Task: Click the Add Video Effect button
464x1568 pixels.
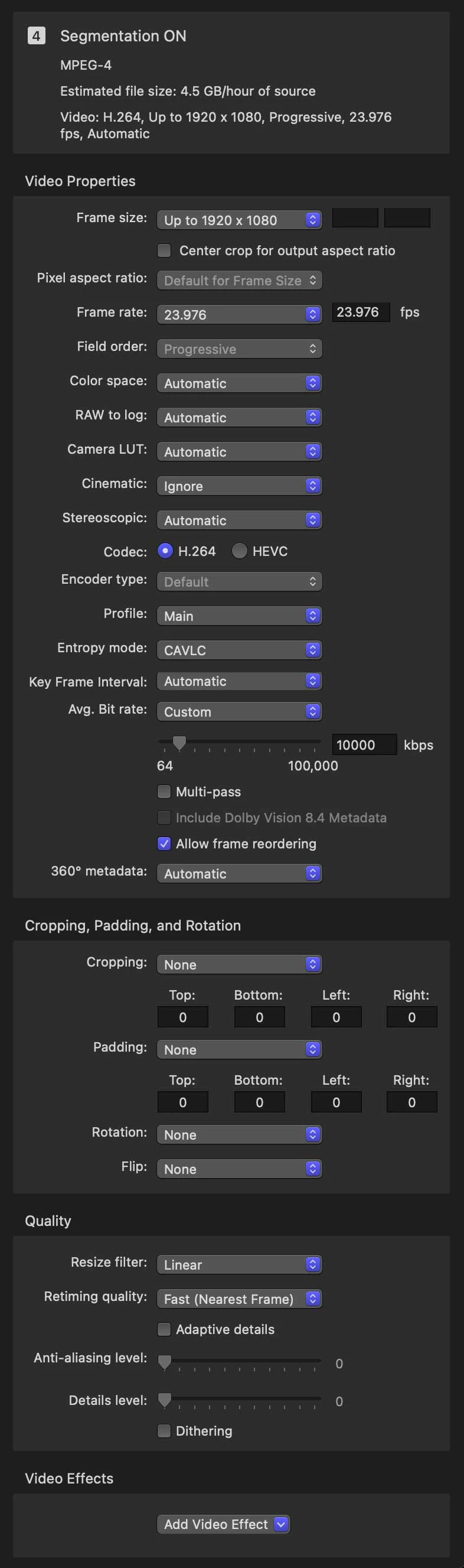Action: pyautogui.click(x=223, y=1524)
